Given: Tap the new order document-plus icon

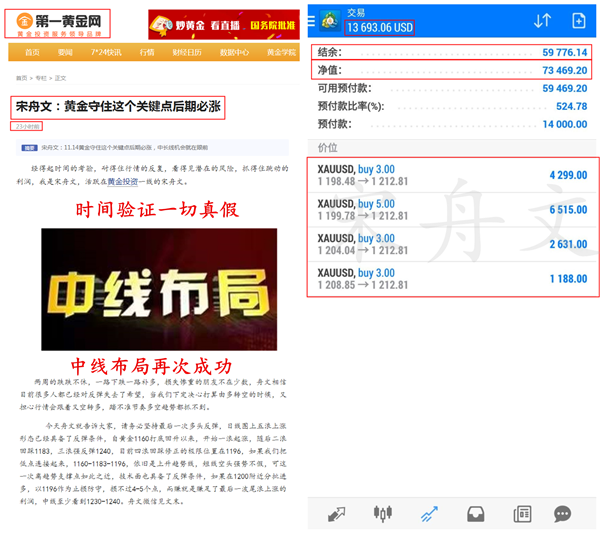Looking at the screenshot, I should click(x=579, y=20).
